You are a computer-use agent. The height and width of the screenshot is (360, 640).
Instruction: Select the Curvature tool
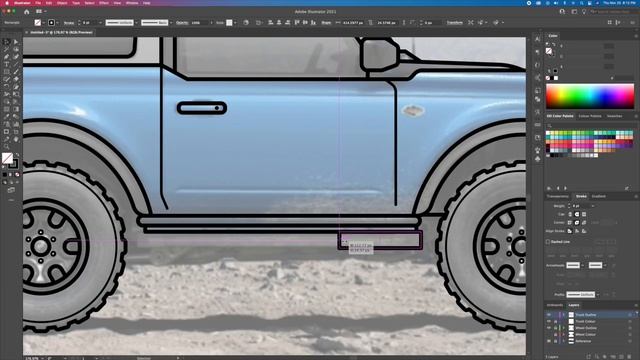click(16, 56)
